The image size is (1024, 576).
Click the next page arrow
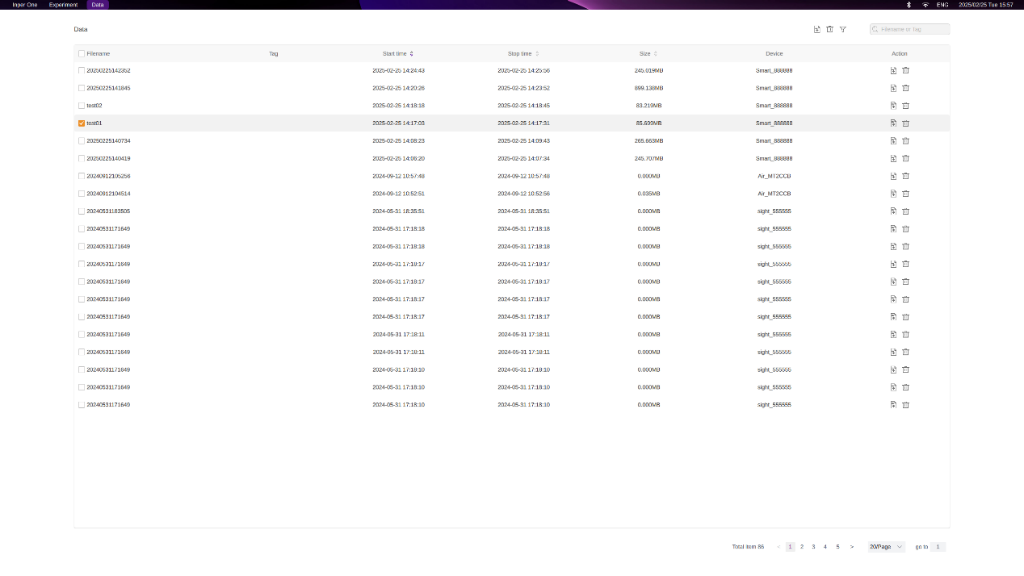(852, 547)
